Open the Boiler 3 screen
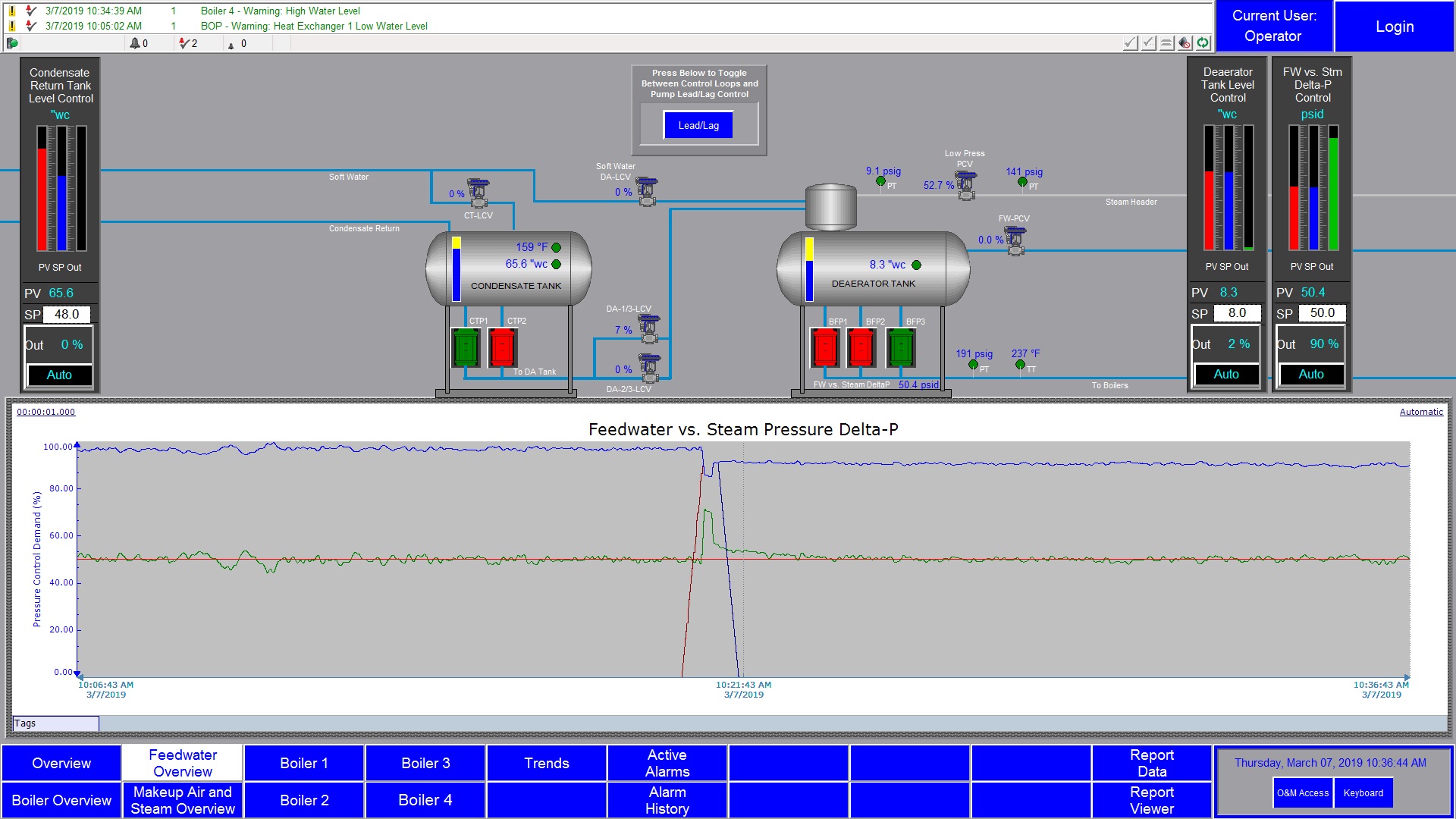 click(x=425, y=763)
